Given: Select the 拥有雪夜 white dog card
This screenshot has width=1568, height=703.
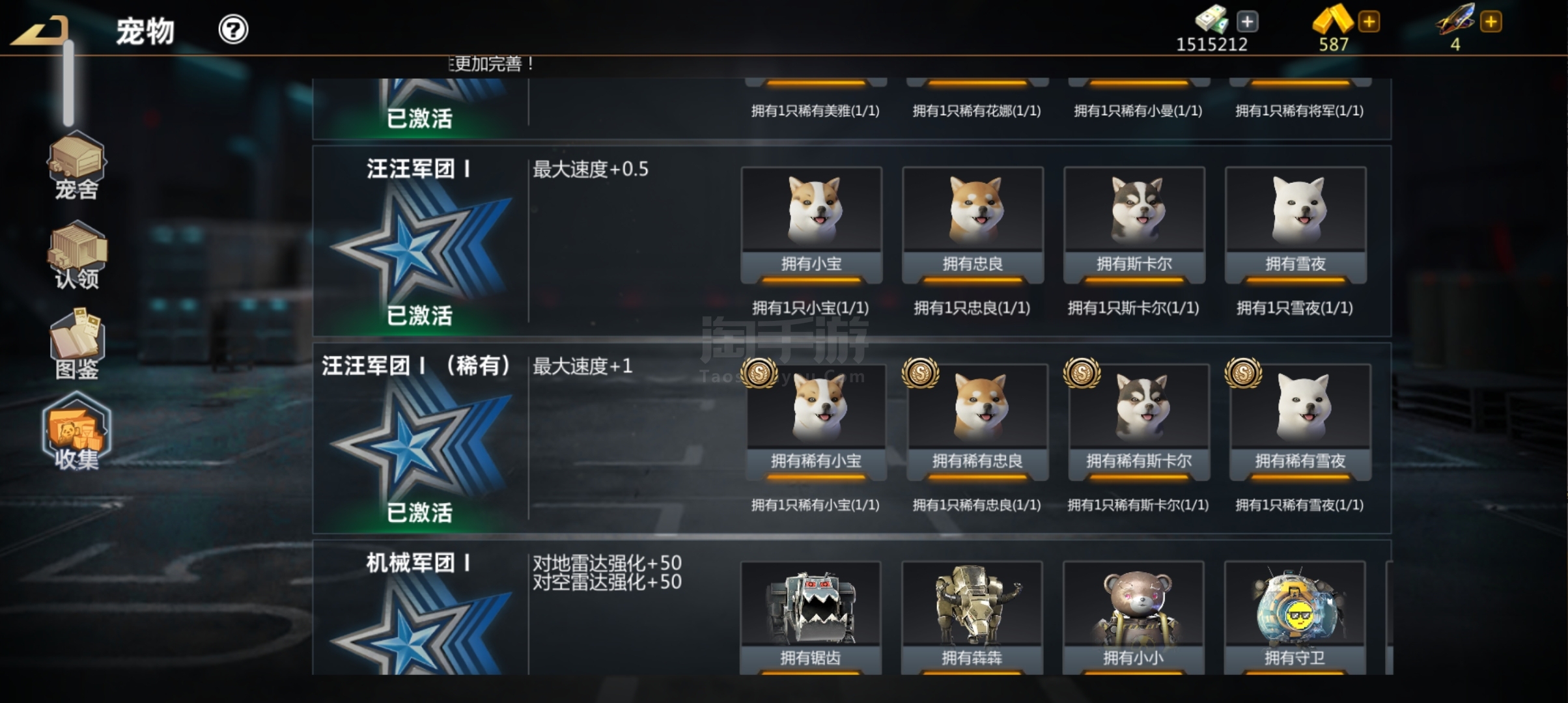Looking at the screenshot, I should [x=1296, y=225].
